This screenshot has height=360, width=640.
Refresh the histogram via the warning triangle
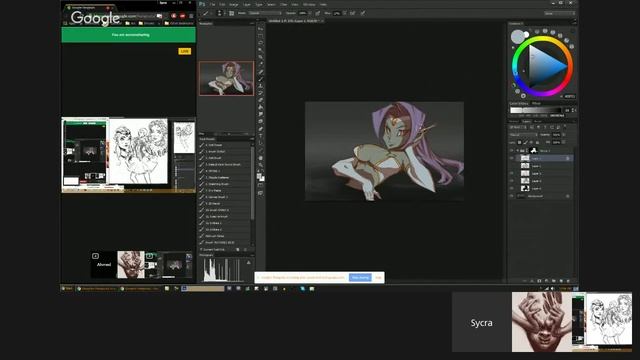pos(249,263)
